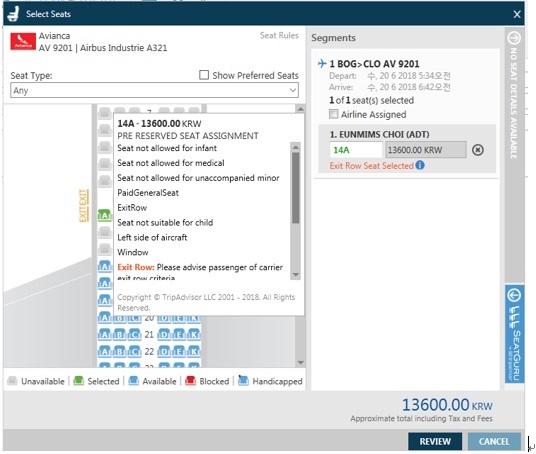Enable Show Preferred Seats checkbox
The width and height of the screenshot is (536, 454).
204,75
